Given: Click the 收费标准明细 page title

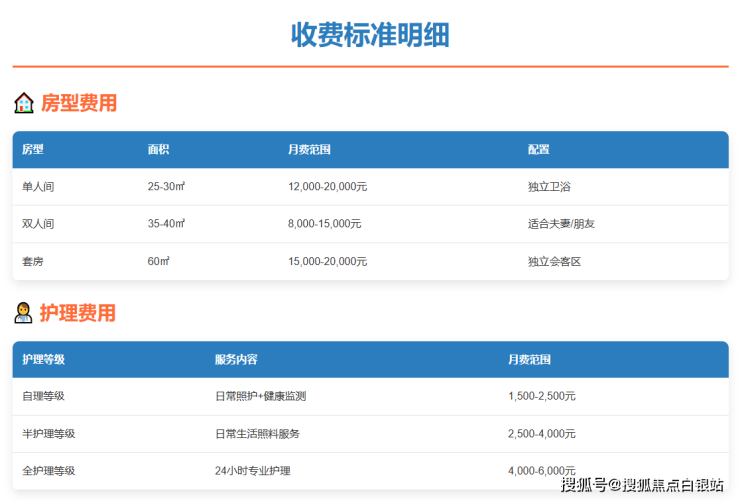Looking at the screenshot, I should (370, 35).
